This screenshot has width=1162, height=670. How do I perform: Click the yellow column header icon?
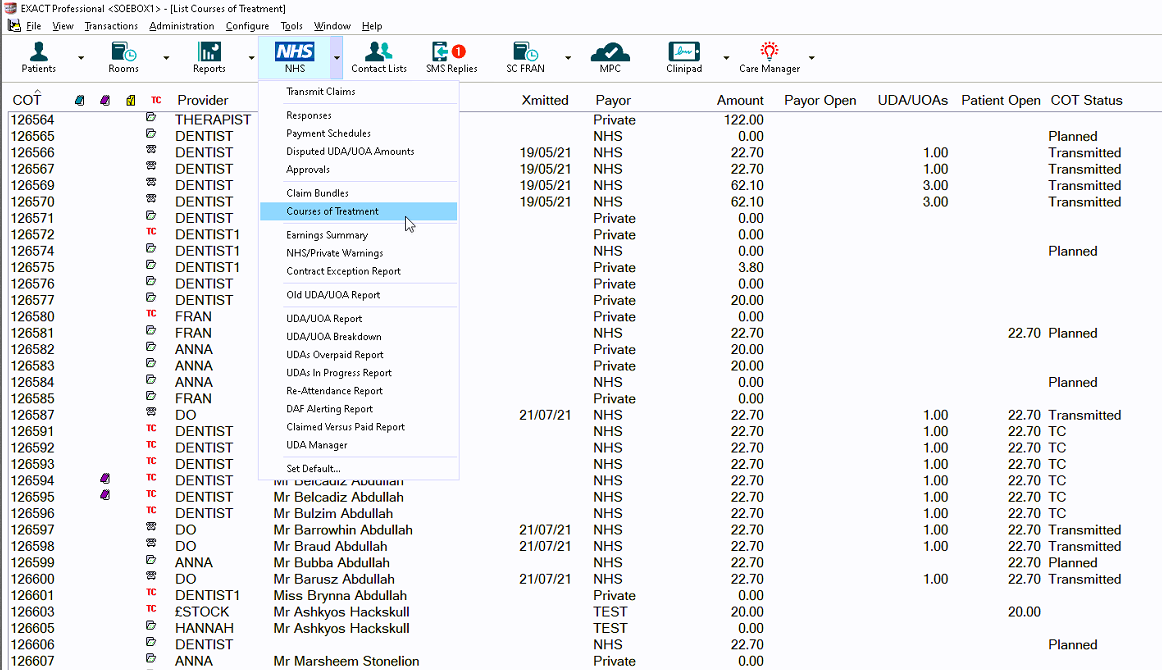point(130,100)
